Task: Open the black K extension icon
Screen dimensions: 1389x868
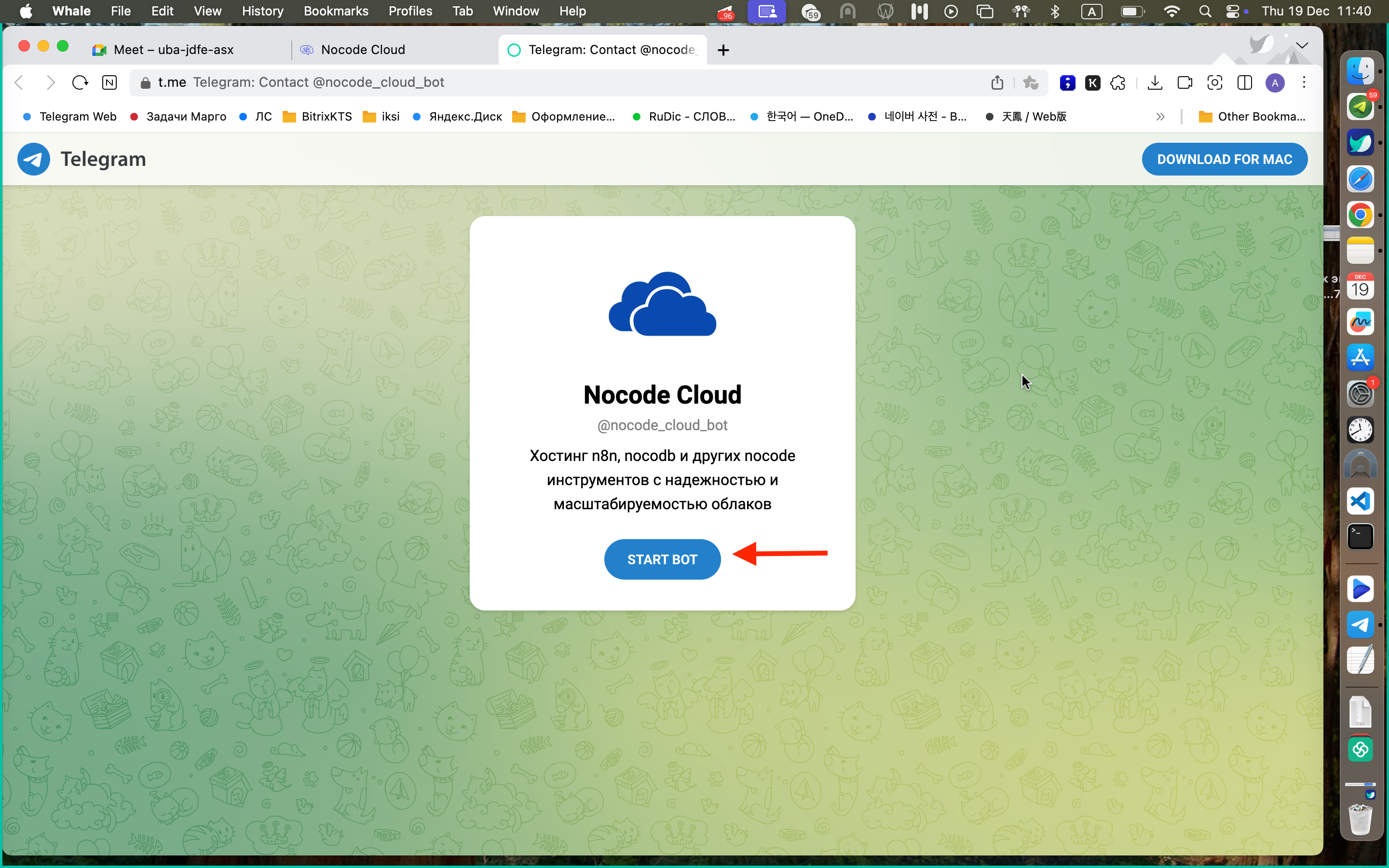Action: tap(1093, 82)
